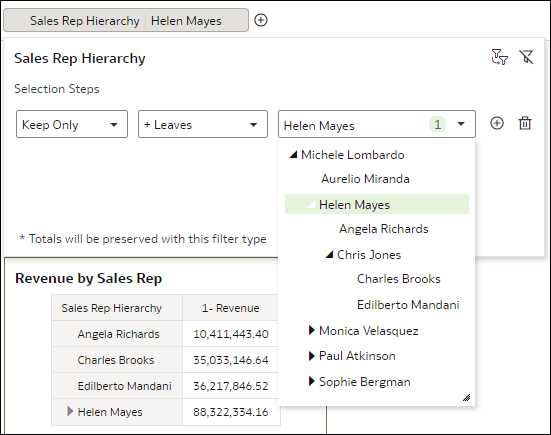Grab the dropdown list resize handle
The width and height of the screenshot is (551, 435).
coord(466,397)
